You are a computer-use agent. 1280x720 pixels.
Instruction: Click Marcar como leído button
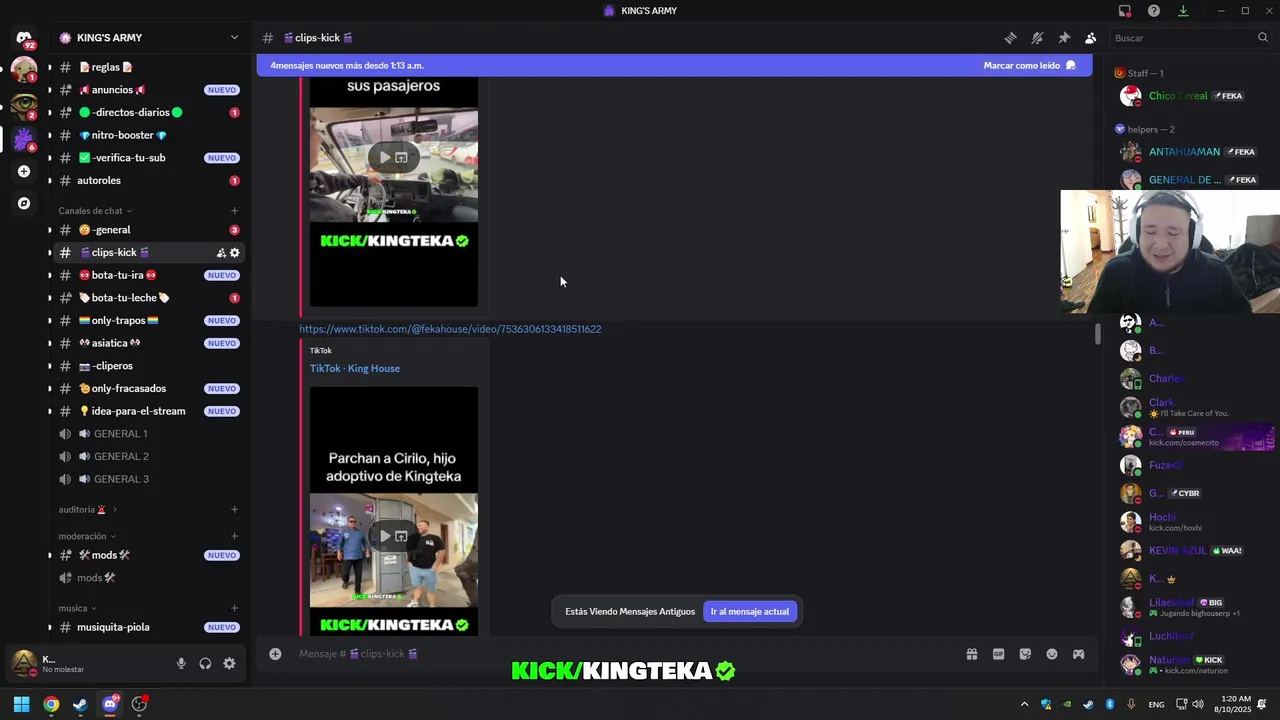[x=1029, y=66]
